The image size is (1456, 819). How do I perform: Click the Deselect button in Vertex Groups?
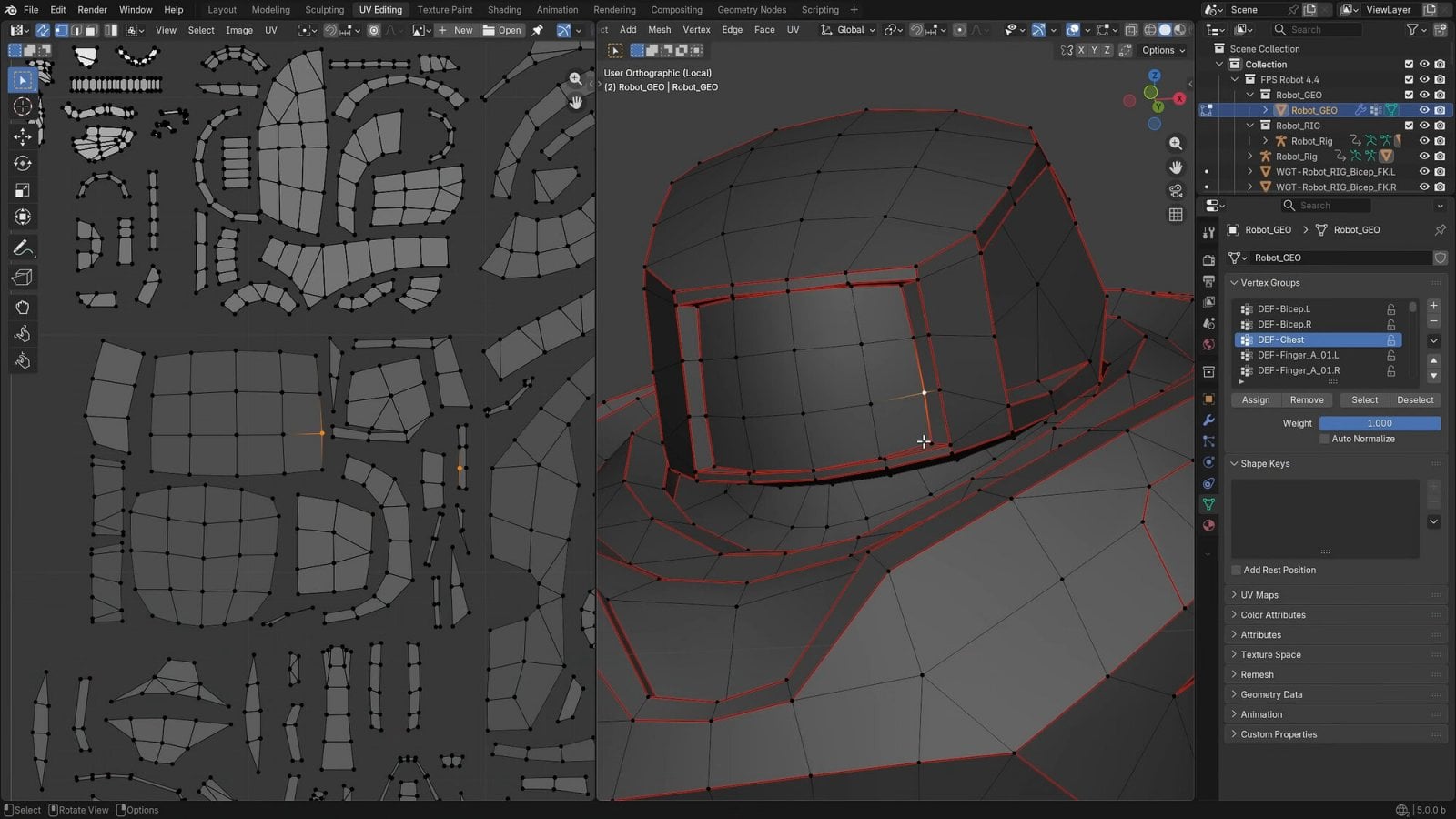(1415, 399)
